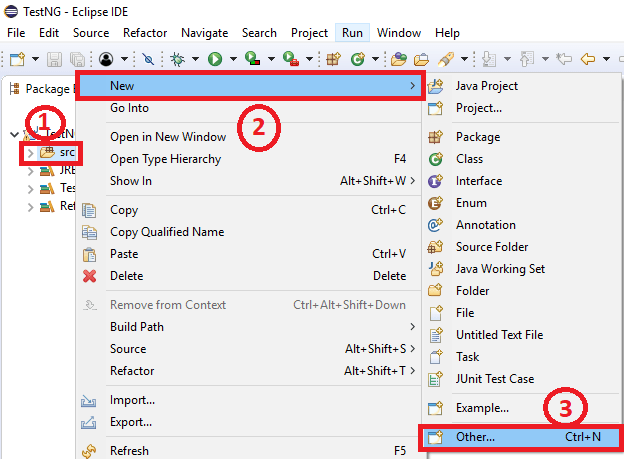Select Interface in New submenu
The image size is (624, 459).
[x=522, y=181]
